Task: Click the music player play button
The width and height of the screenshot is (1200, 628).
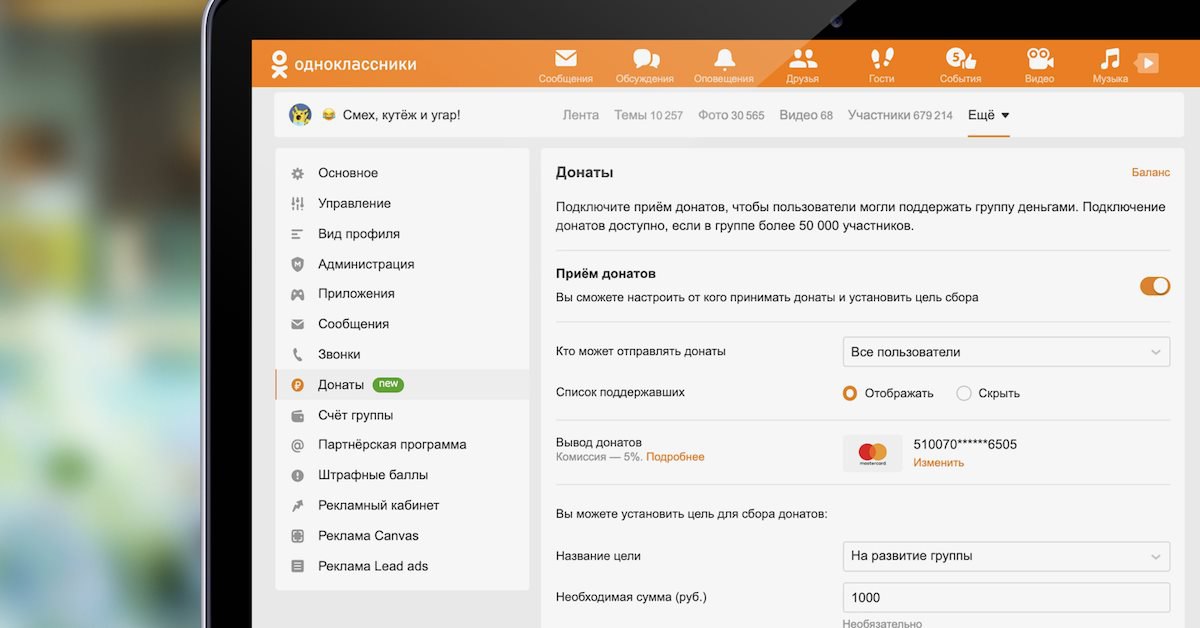Action: pos(1148,63)
